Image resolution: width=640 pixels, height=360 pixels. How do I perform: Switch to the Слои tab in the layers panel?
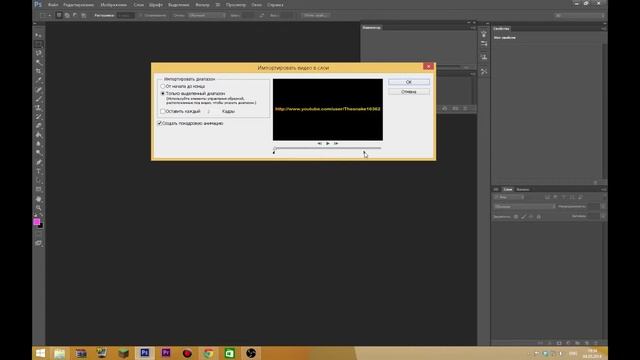click(508, 189)
